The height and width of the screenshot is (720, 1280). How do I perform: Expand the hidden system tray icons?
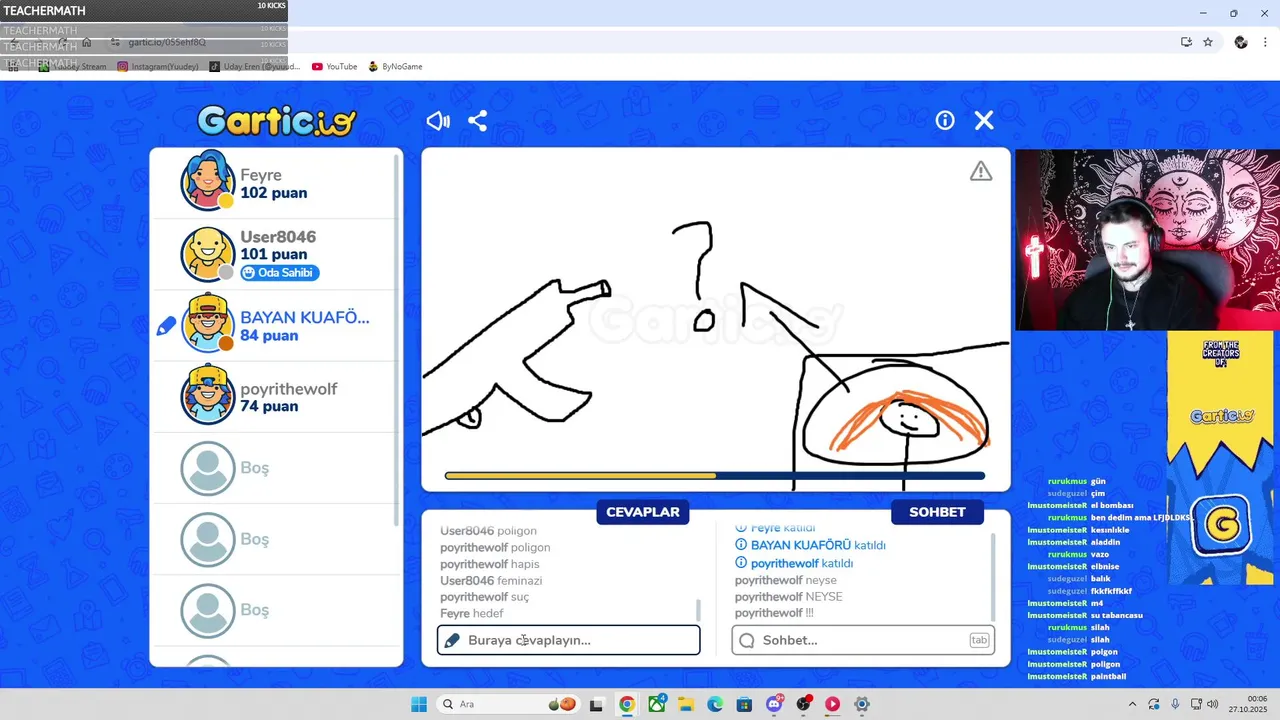pos(1133,704)
